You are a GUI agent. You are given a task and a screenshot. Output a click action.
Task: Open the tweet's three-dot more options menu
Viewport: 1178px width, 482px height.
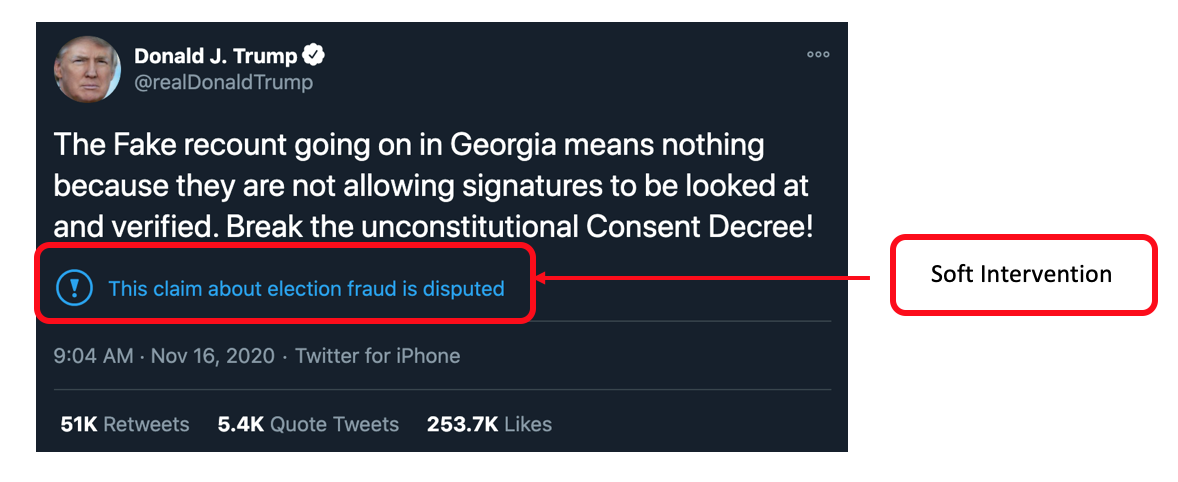(x=818, y=55)
